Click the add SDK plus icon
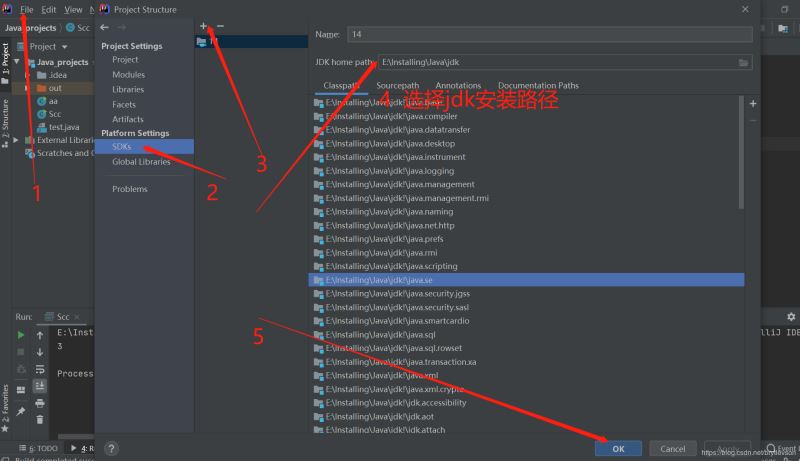 (x=203, y=26)
